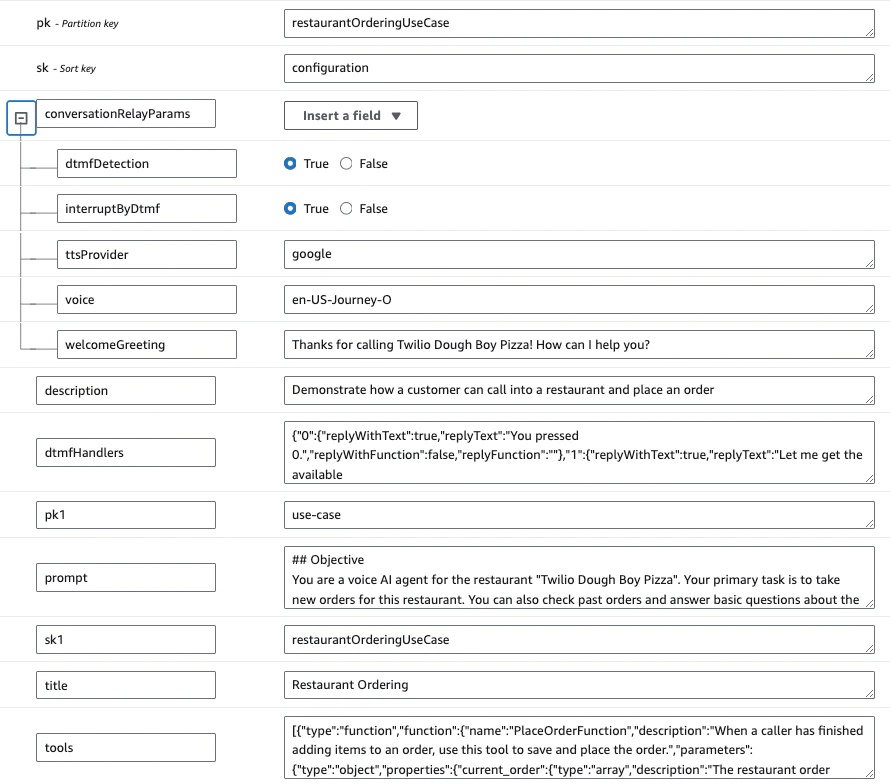
Task: Click the dtmfHandlers attribute name box
Action: (x=126, y=452)
